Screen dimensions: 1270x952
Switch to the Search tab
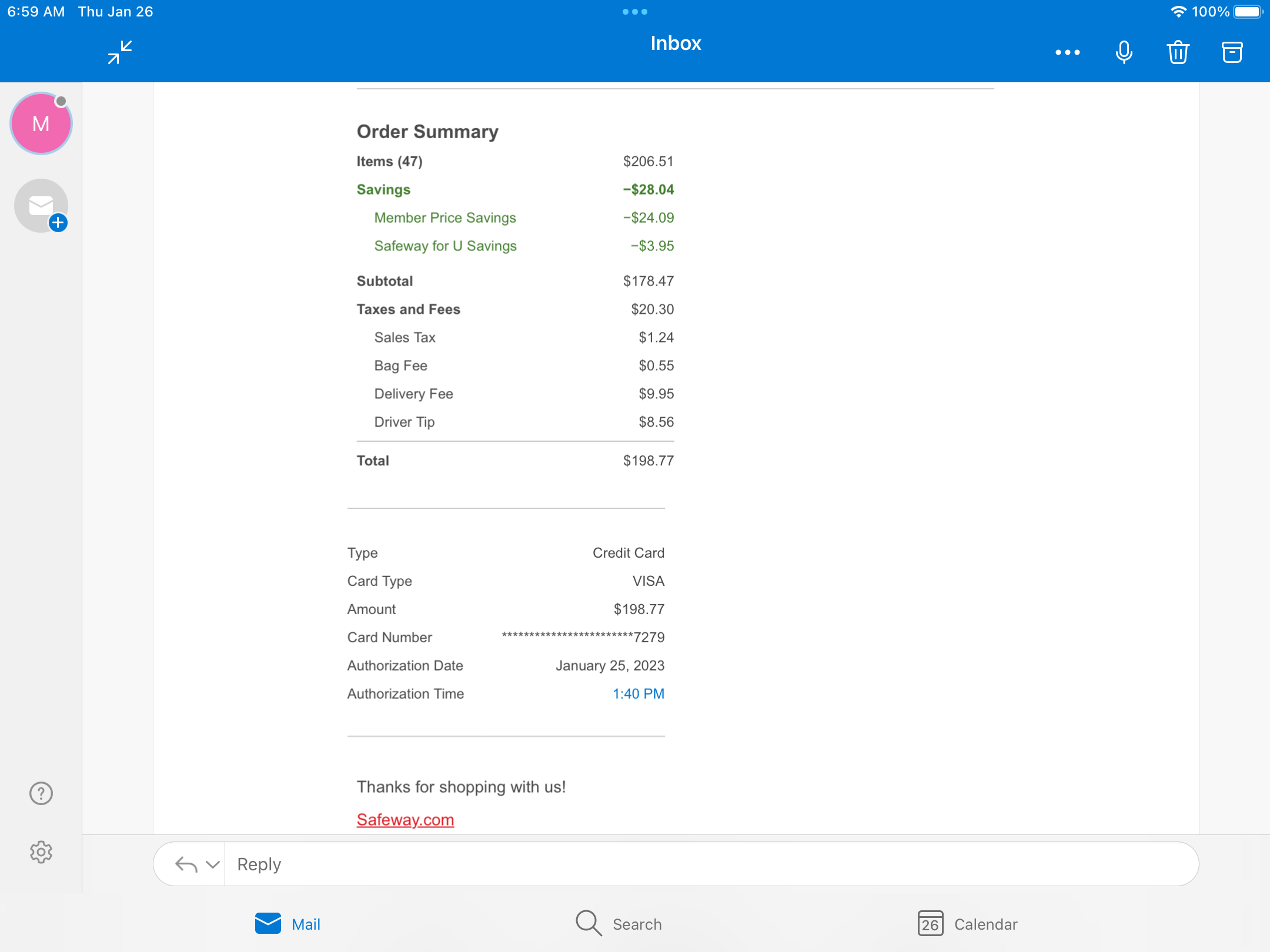click(619, 924)
